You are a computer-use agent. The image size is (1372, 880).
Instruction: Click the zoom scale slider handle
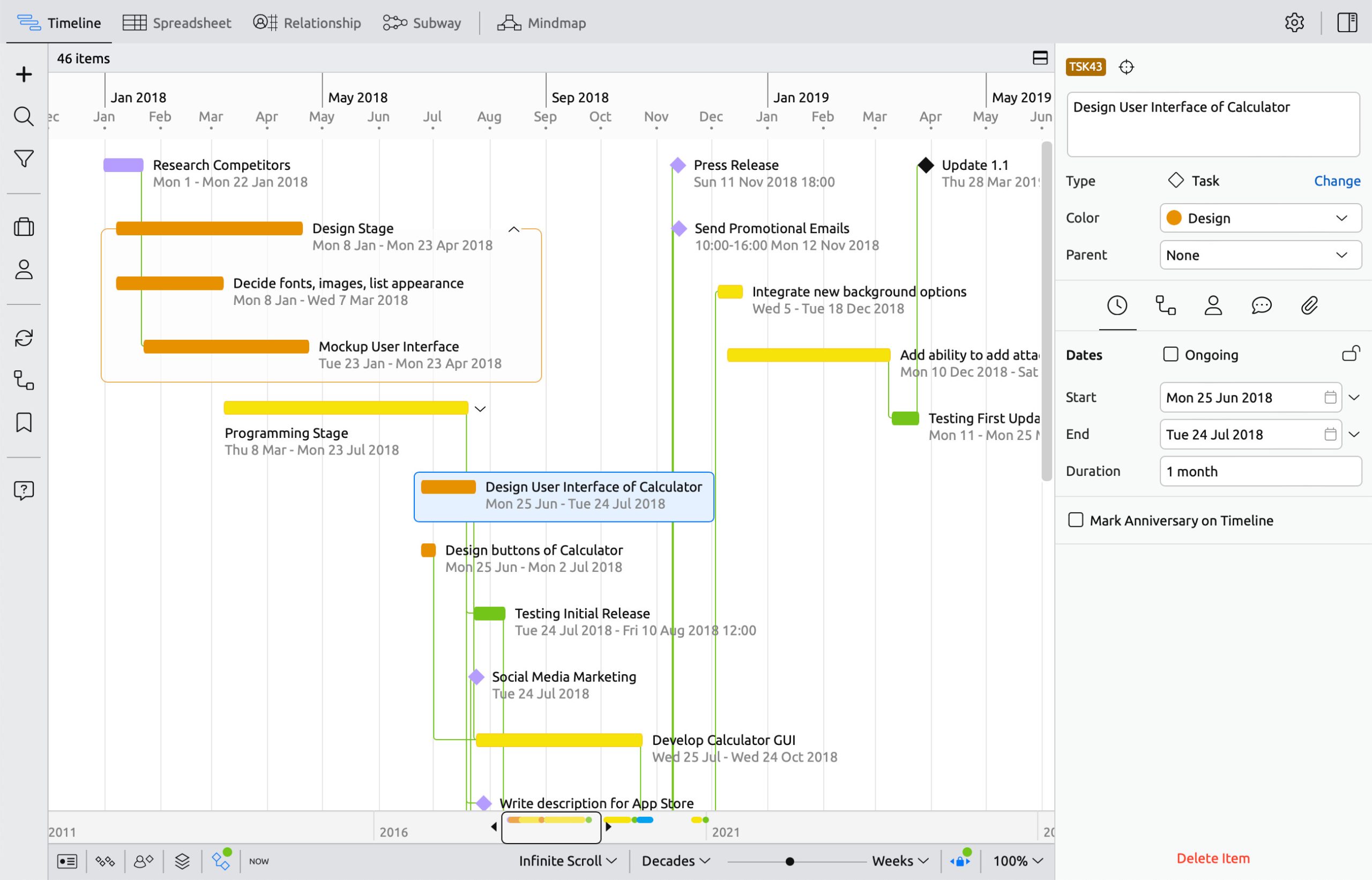tap(789, 861)
